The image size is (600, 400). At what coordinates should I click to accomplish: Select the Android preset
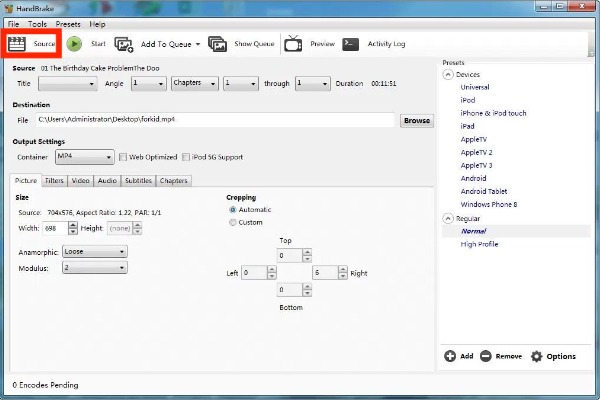click(473, 178)
